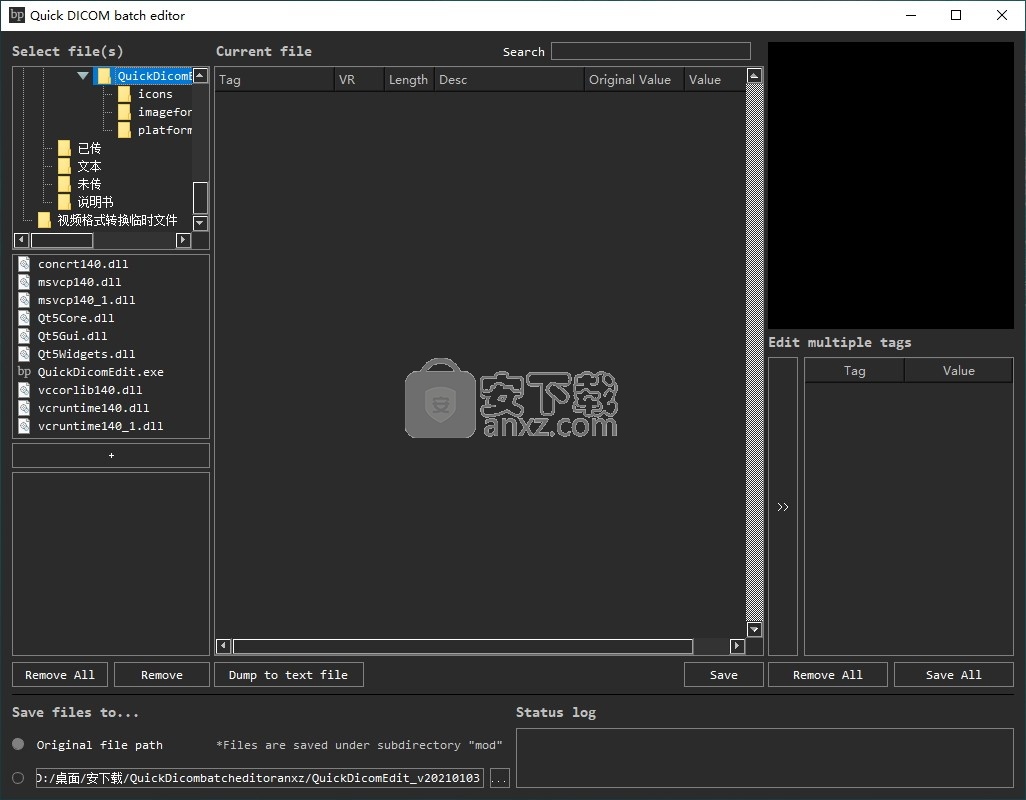
Task: Click Remove All under Edit multiple tags
Action: [828, 674]
